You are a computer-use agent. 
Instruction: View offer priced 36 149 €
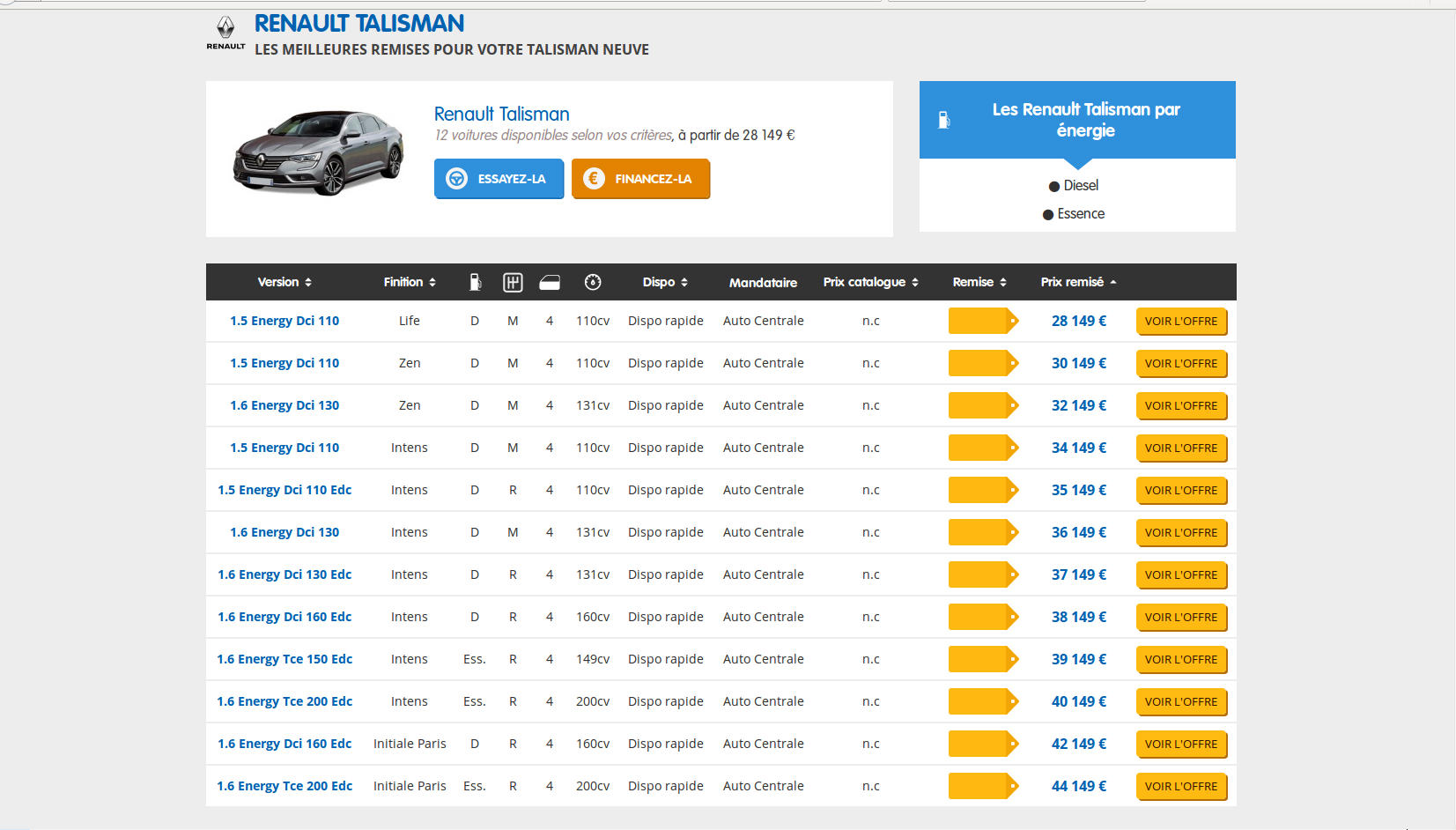[1181, 533]
